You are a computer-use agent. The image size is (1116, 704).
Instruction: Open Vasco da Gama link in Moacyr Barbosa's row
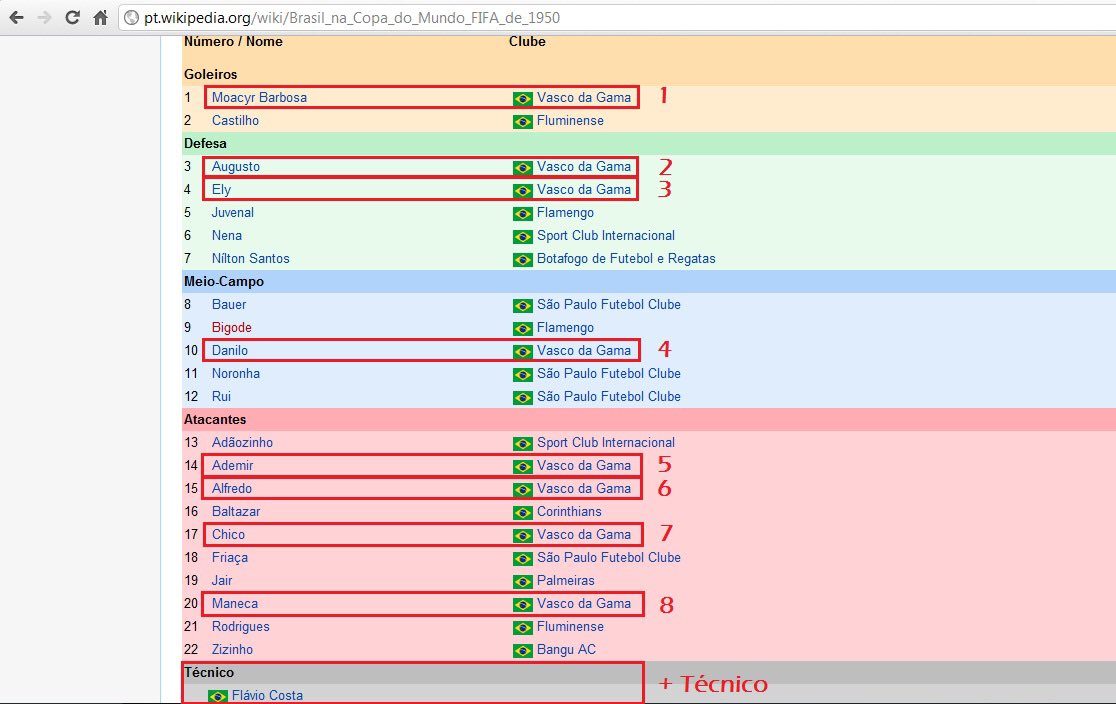pyautogui.click(x=584, y=98)
